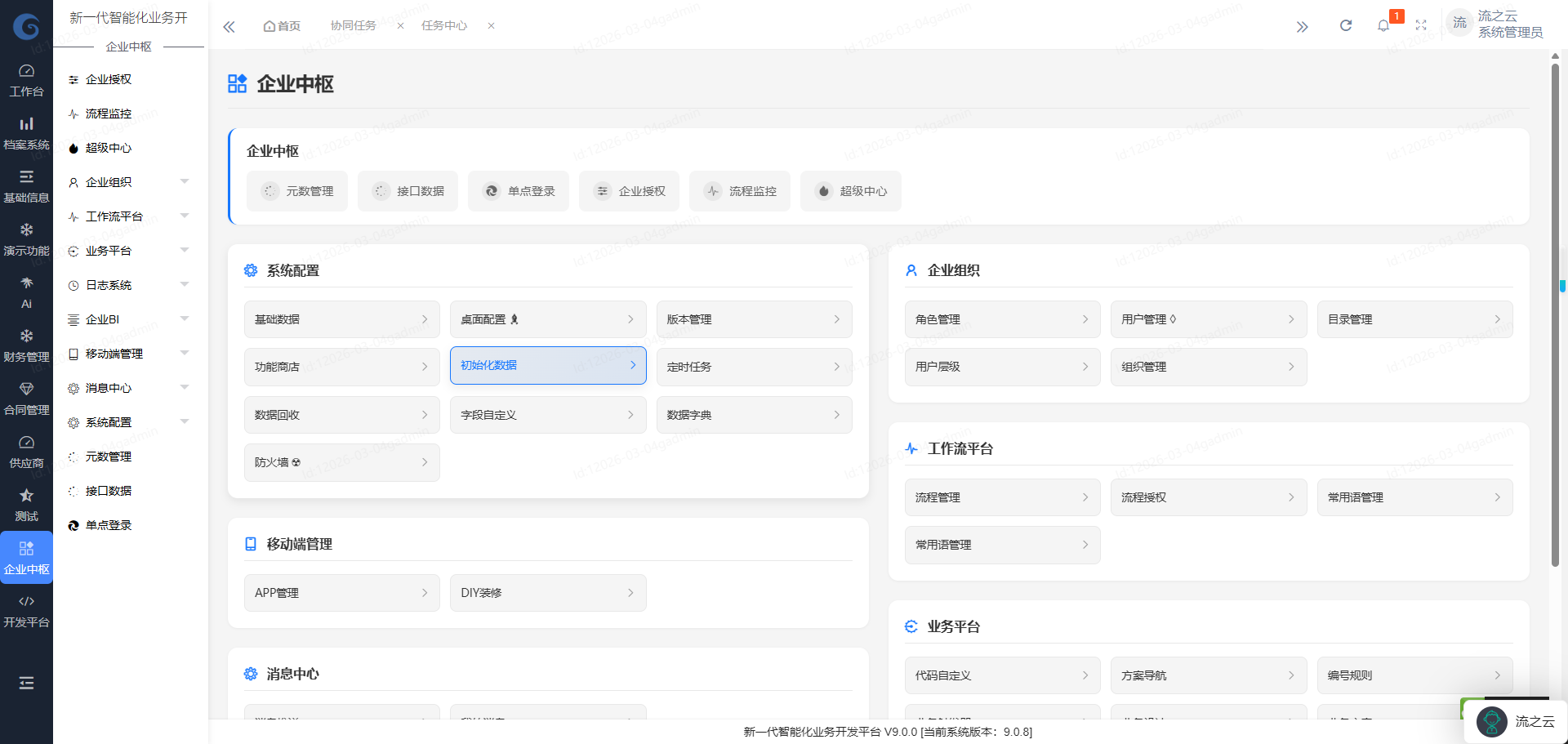Click the refresh page icon

click(1346, 26)
